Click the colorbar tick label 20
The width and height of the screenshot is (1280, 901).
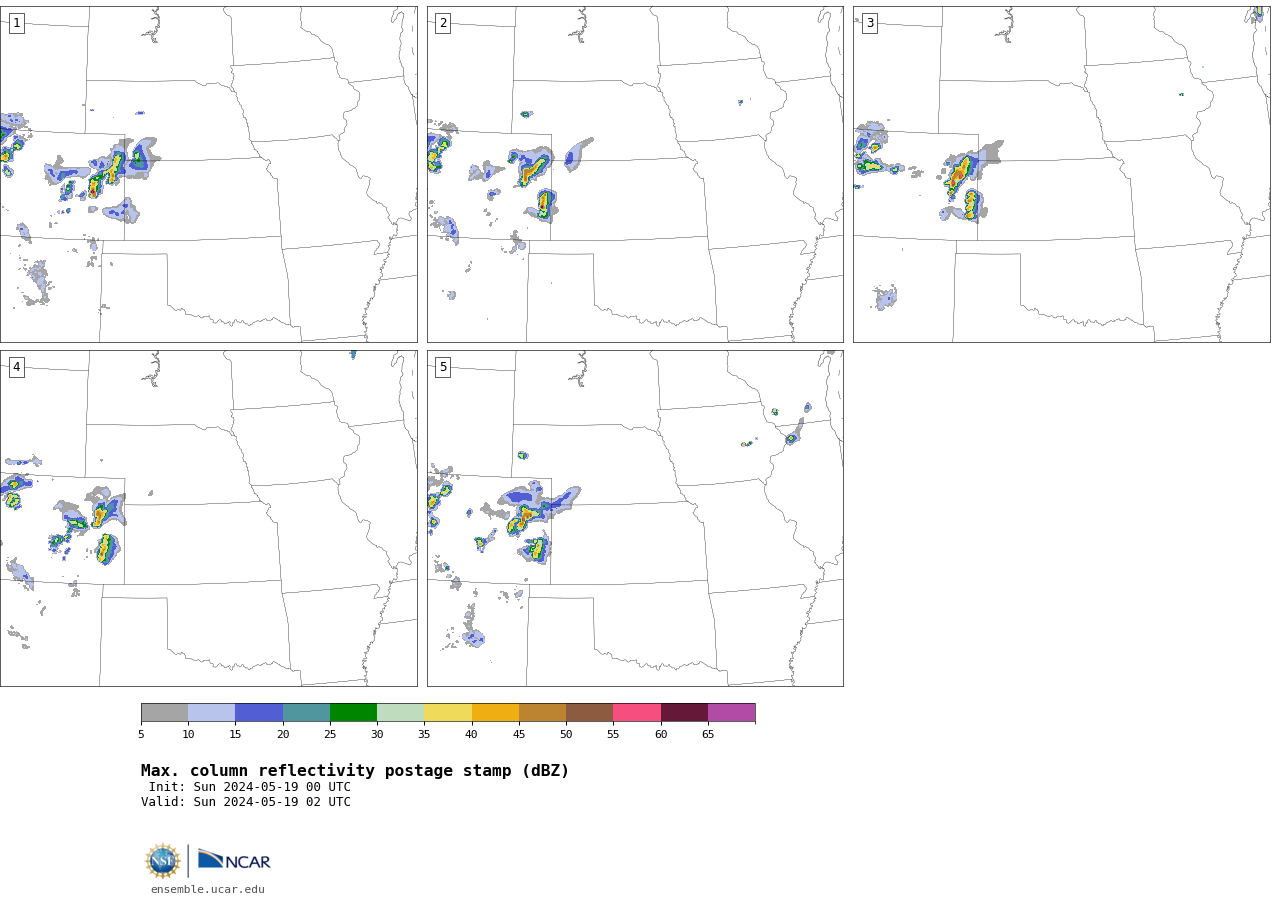pos(283,735)
